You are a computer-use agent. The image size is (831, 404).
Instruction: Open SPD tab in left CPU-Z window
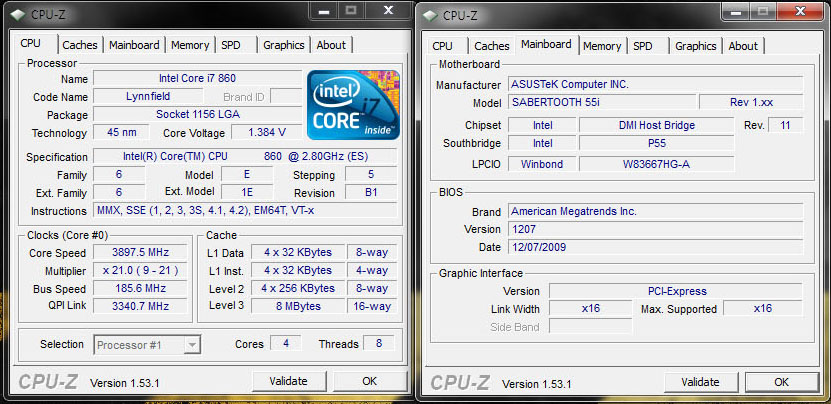pos(231,45)
